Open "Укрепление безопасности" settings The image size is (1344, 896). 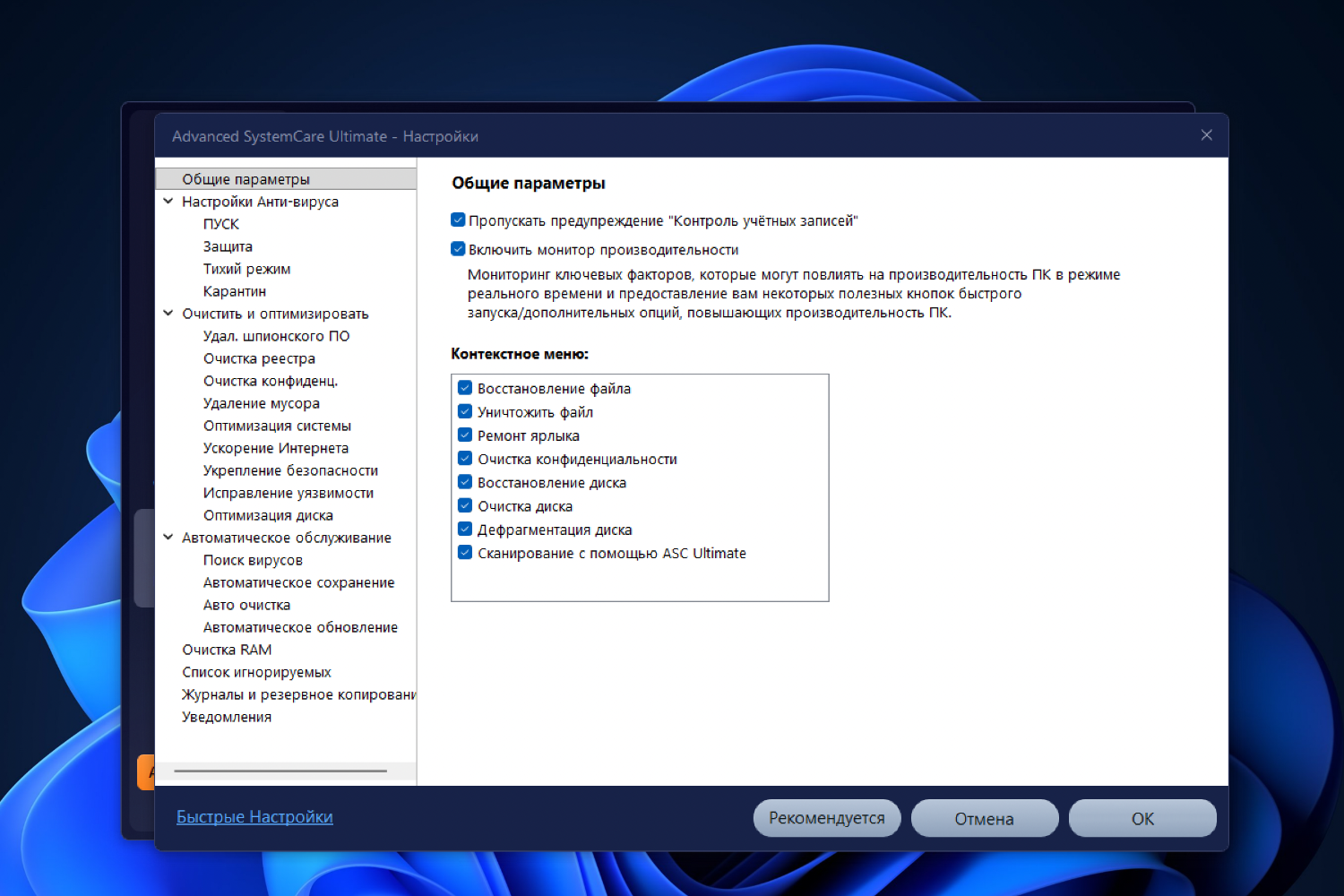(290, 470)
